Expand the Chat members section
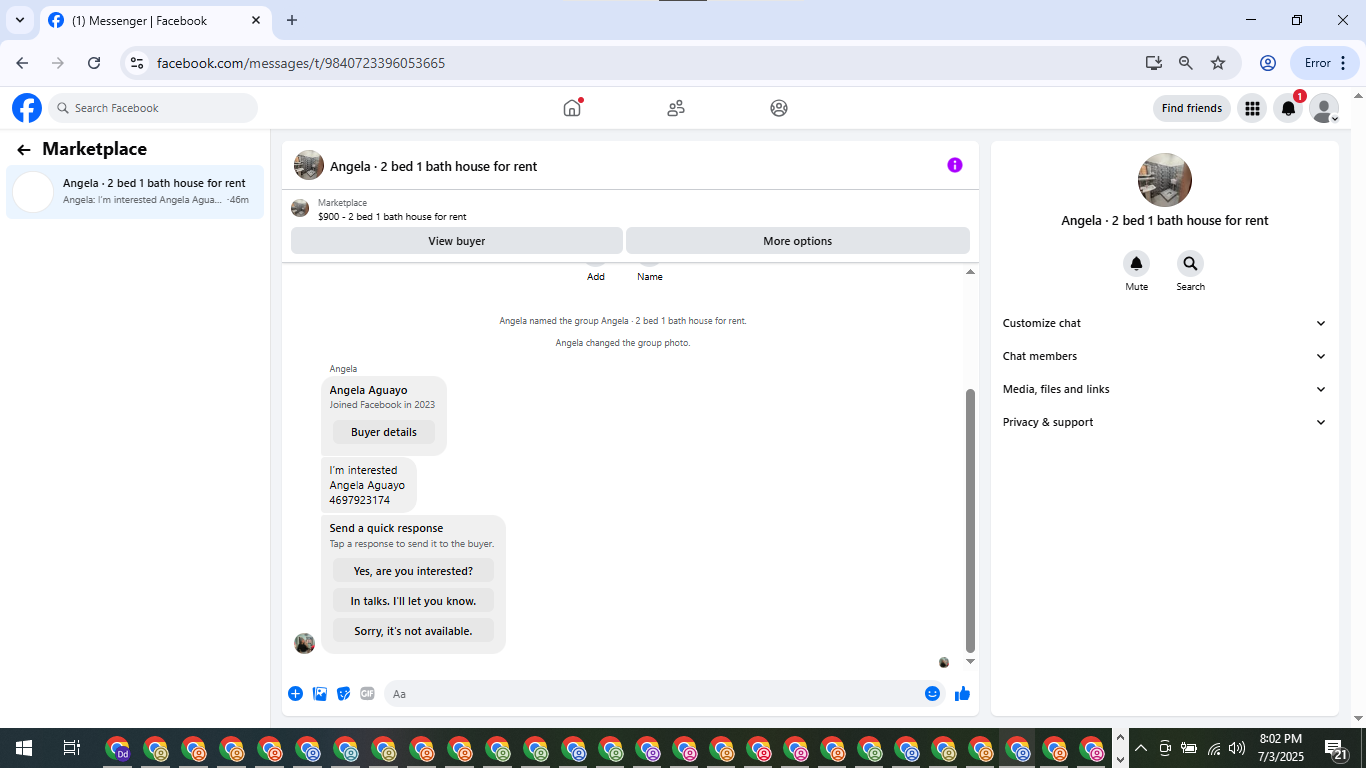The height and width of the screenshot is (768, 1366). click(x=1164, y=356)
